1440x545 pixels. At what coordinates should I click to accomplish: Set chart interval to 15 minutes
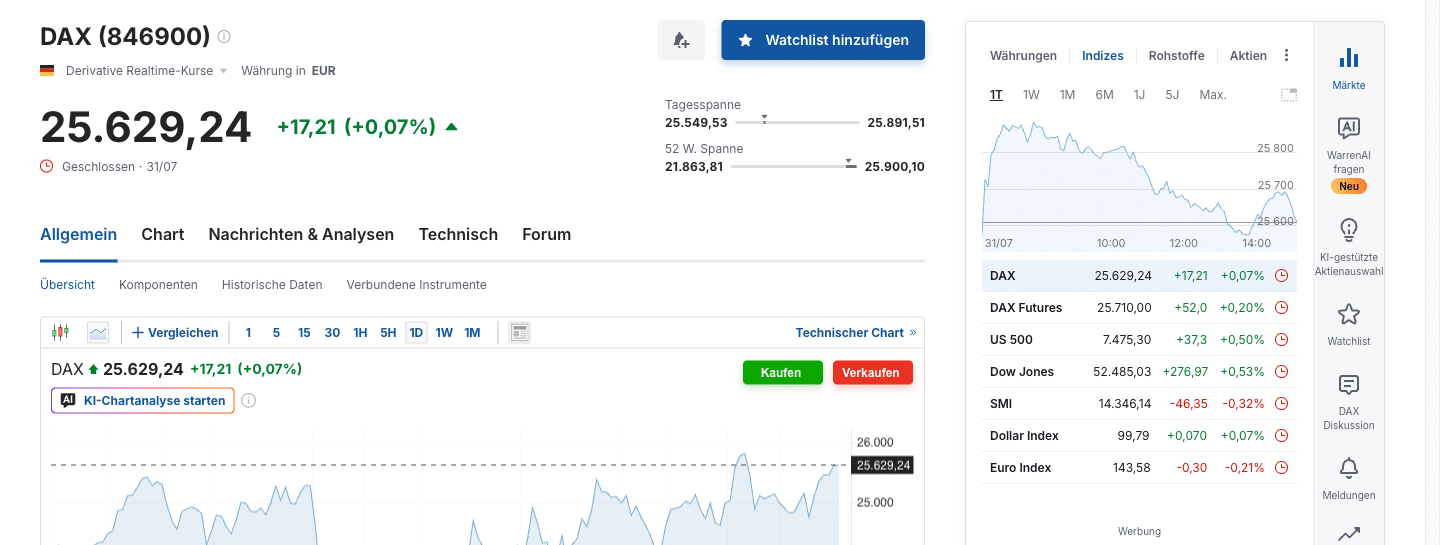coord(304,333)
